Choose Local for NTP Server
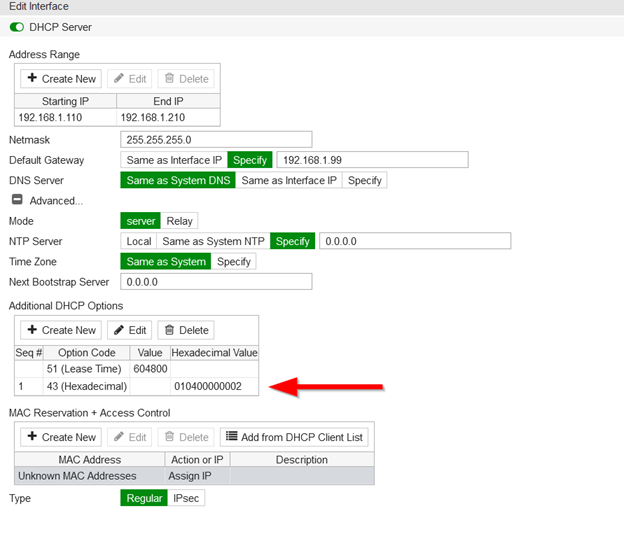 pyautogui.click(x=138, y=241)
